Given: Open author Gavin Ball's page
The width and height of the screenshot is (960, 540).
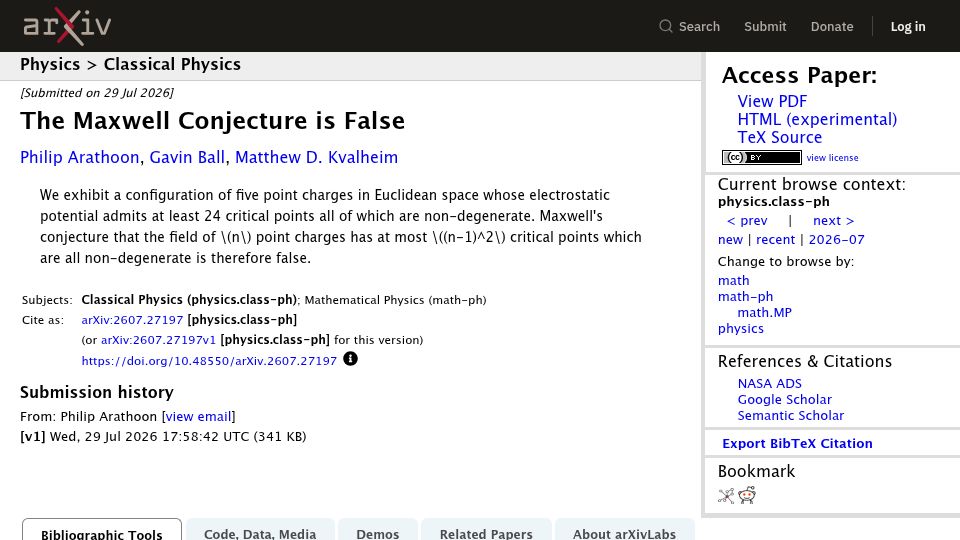Looking at the screenshot, I should [x=187, y=157].
